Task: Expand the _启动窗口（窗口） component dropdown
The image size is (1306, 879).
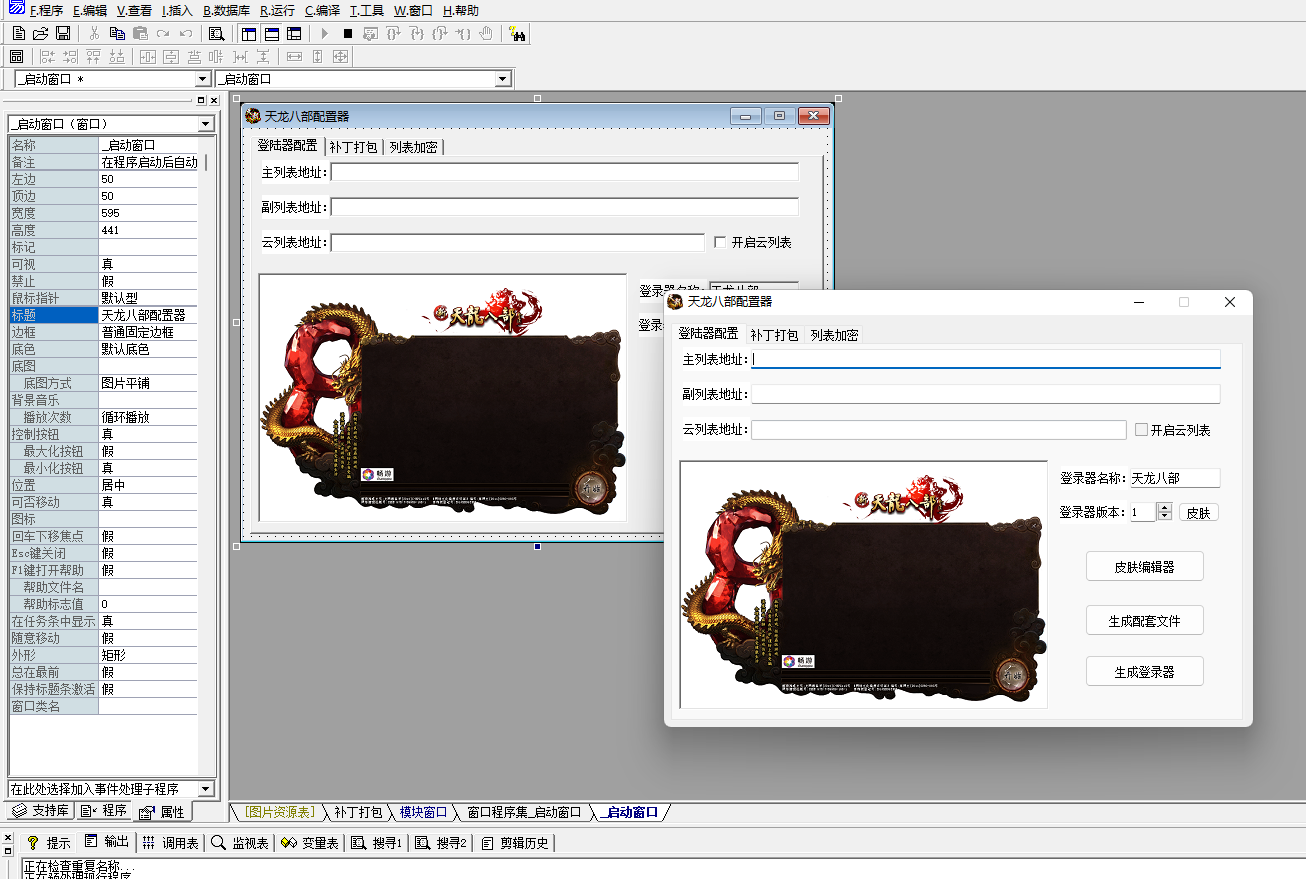Action: (x=206, y=124)
